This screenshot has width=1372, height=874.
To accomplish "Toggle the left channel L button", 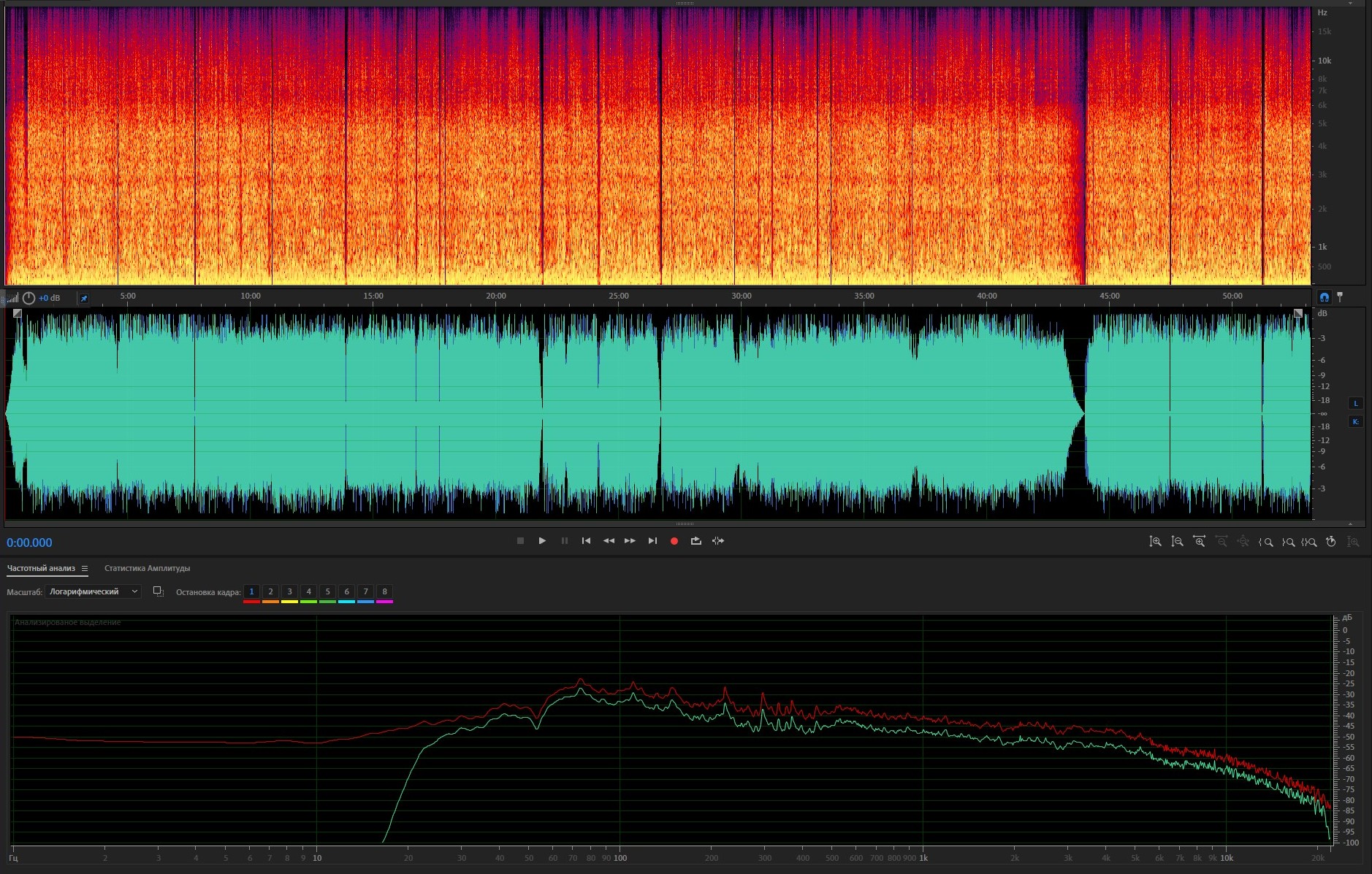I will [1356, 404].
